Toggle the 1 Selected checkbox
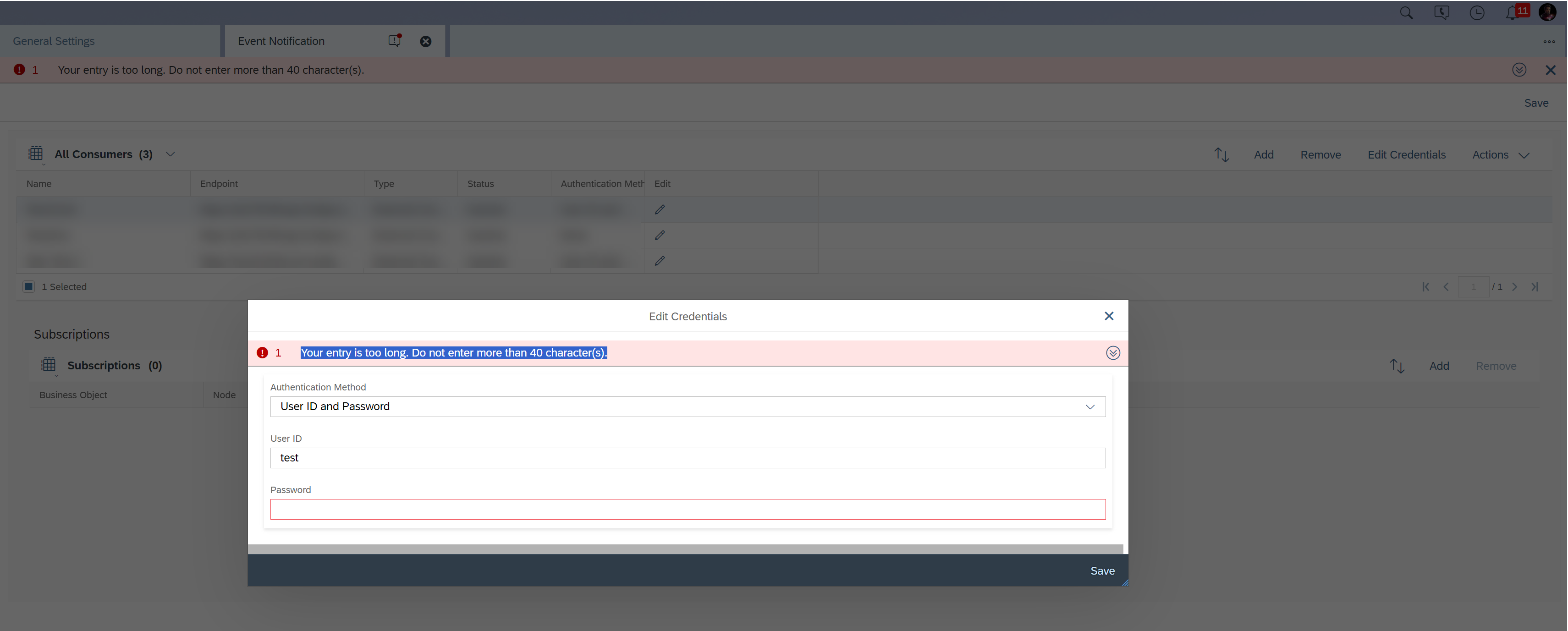This screenshot has width=1568, height=631. tap(28, 286)
